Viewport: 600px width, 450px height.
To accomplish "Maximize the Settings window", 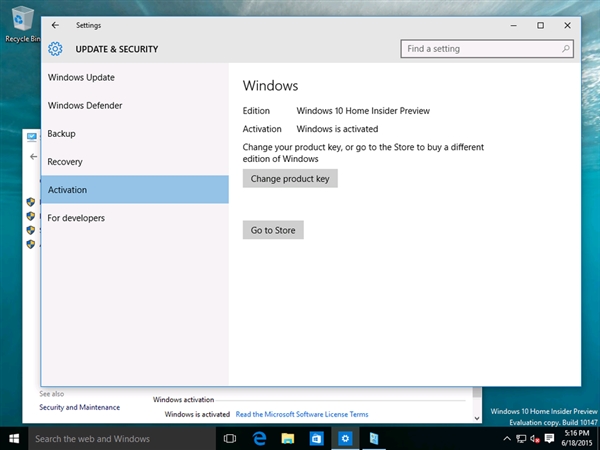I will point(540,25).
